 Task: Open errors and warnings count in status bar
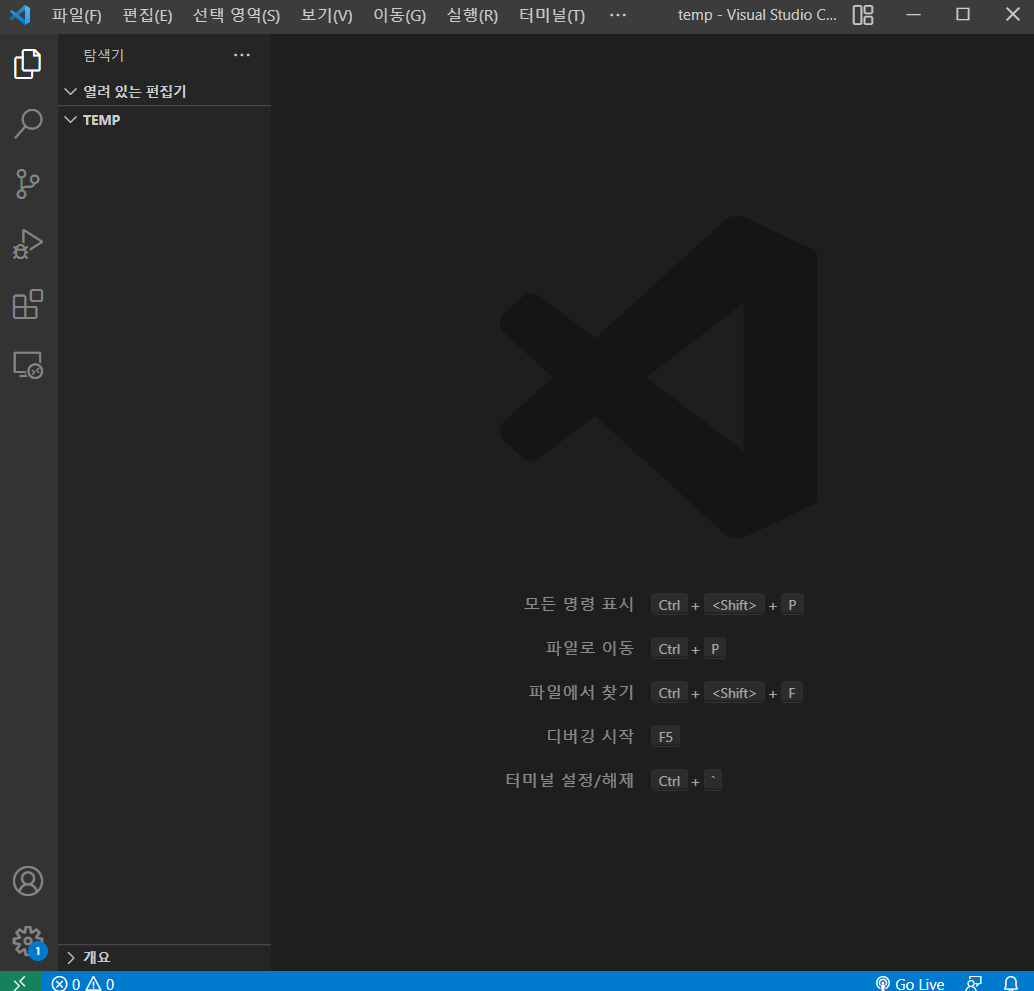pyautogui.click(x=83, y=983)
